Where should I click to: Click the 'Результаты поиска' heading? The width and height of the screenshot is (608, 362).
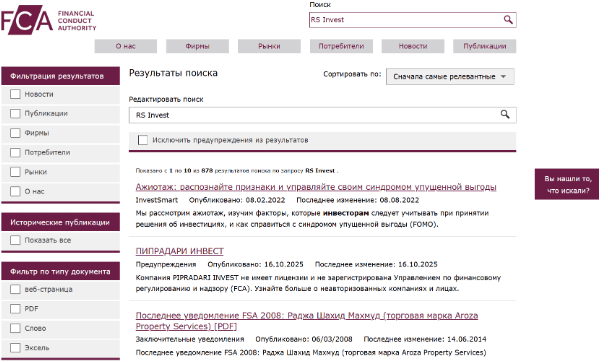(173, 73)
